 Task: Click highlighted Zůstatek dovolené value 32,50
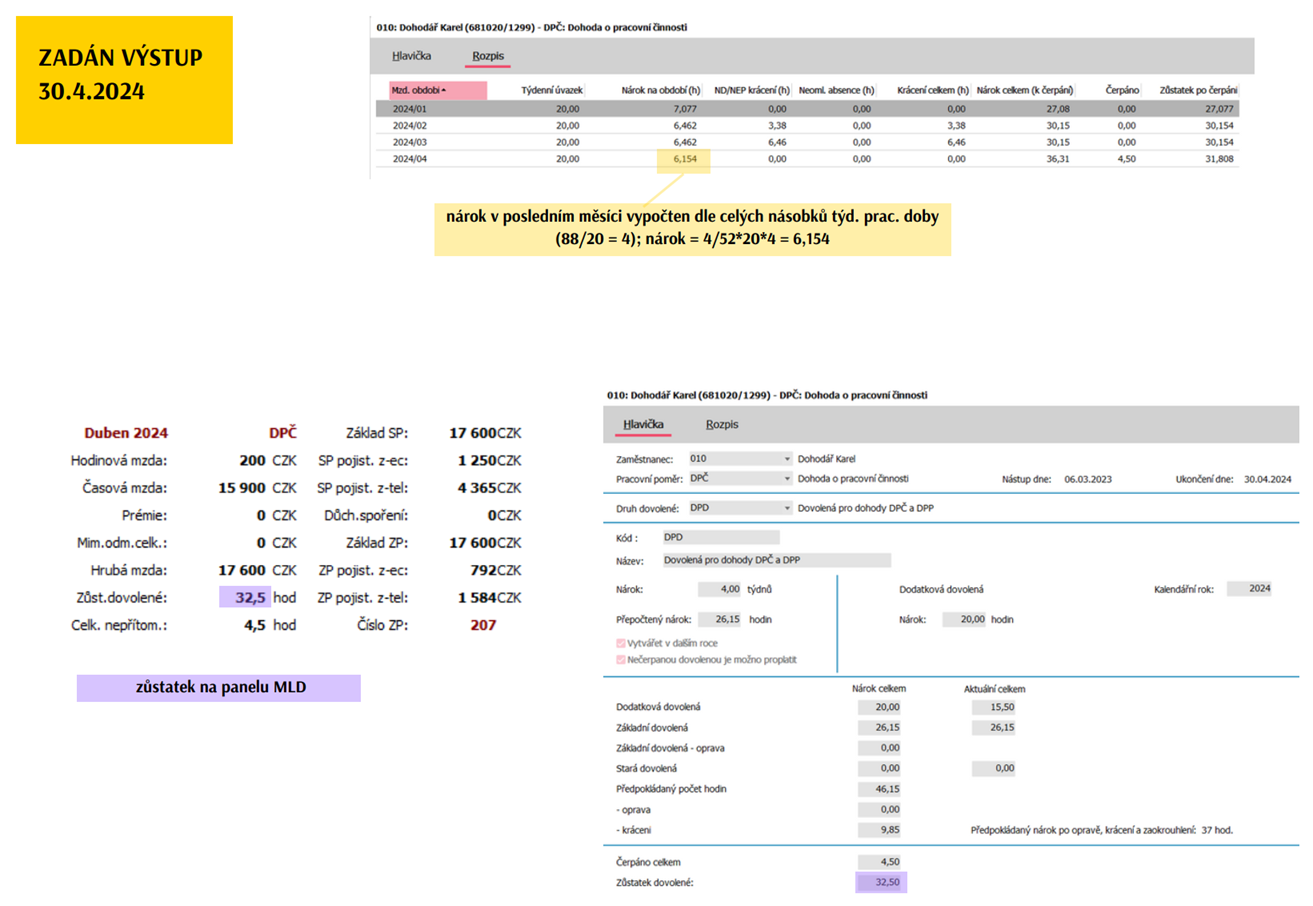(x=881, y=882)
